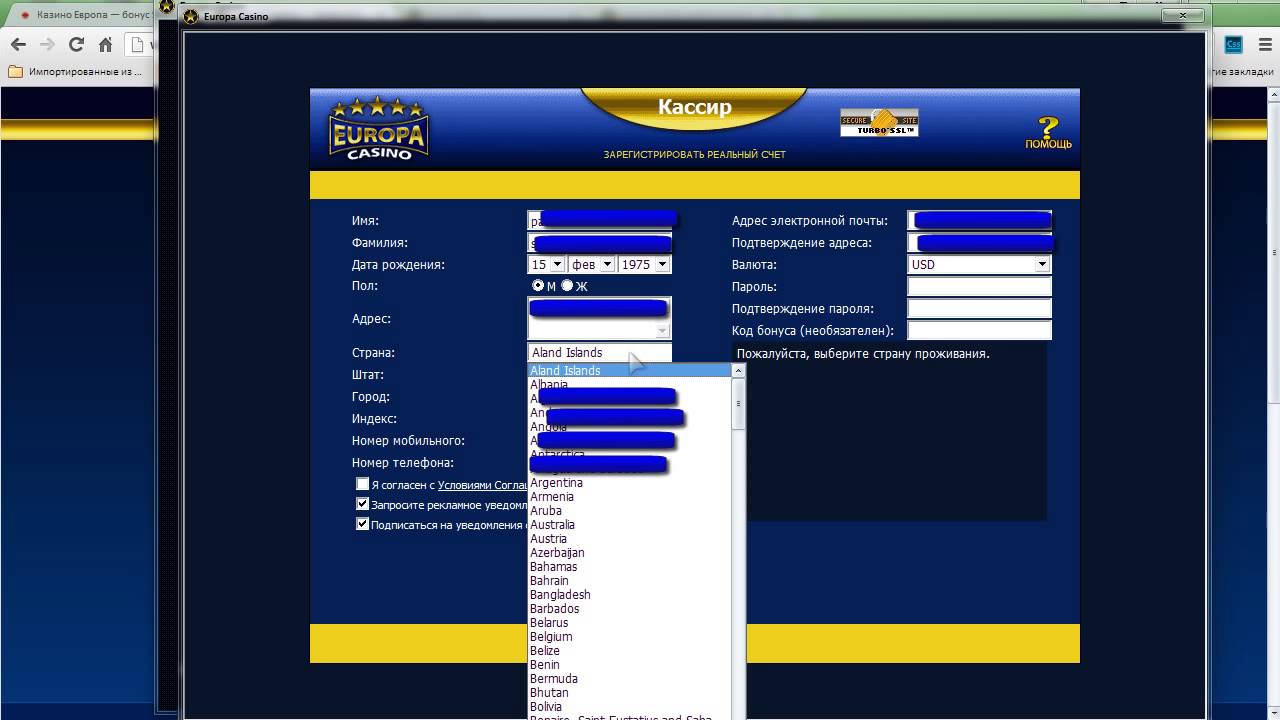The image size is (1280, 720).
Task: Open the birth day dropdown showing 15
Action: point(546,265)
